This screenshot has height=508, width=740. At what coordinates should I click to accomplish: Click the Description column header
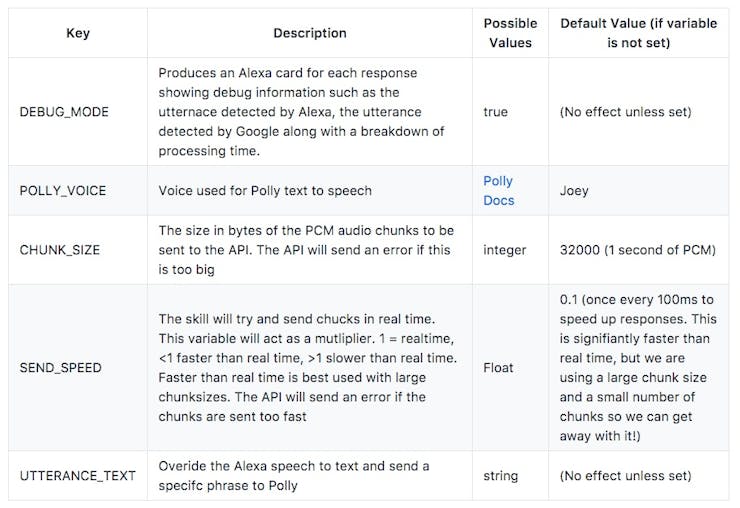(x=310, y=33)
